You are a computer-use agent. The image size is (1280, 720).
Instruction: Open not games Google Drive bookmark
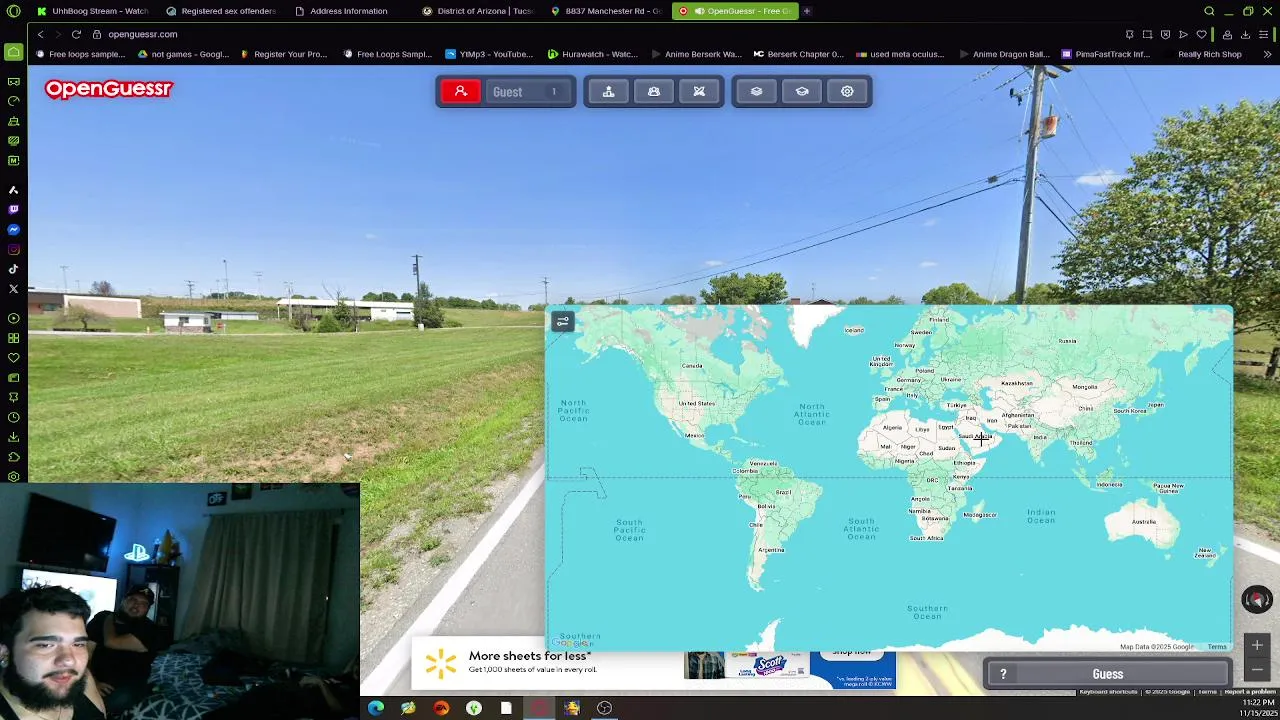pyautogui.click(x=183, y=54)
